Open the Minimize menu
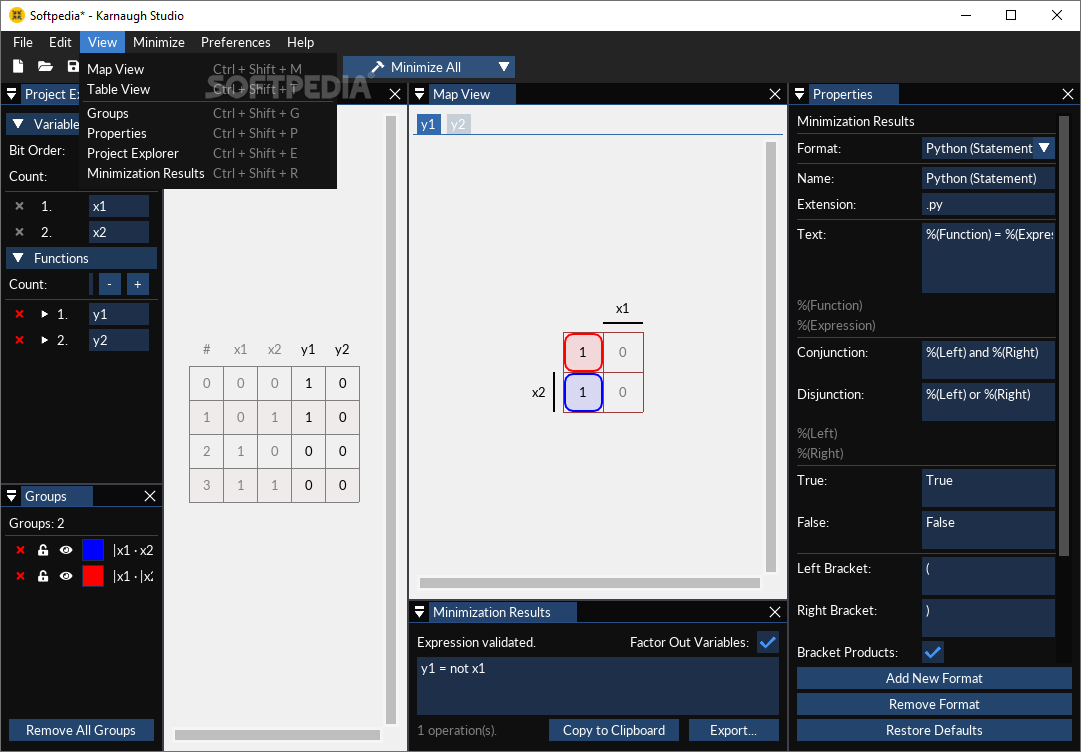Screen dimensions: 1081x752 pos(159,42)
